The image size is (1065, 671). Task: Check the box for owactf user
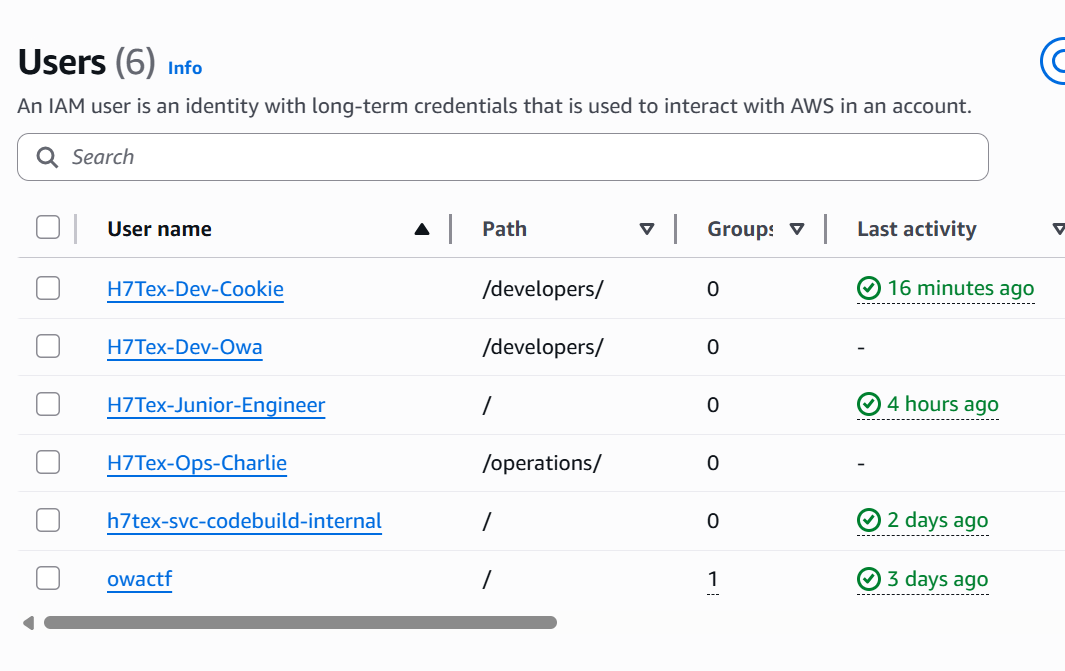(48, 579)
